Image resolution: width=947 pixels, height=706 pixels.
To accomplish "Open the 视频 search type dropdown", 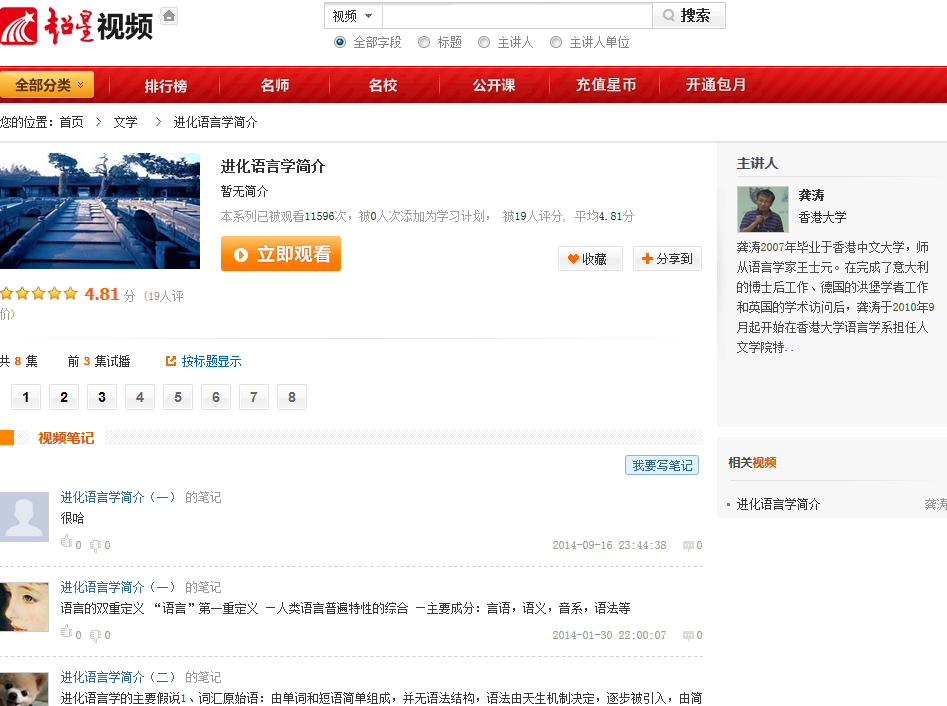I will [353, 16].
